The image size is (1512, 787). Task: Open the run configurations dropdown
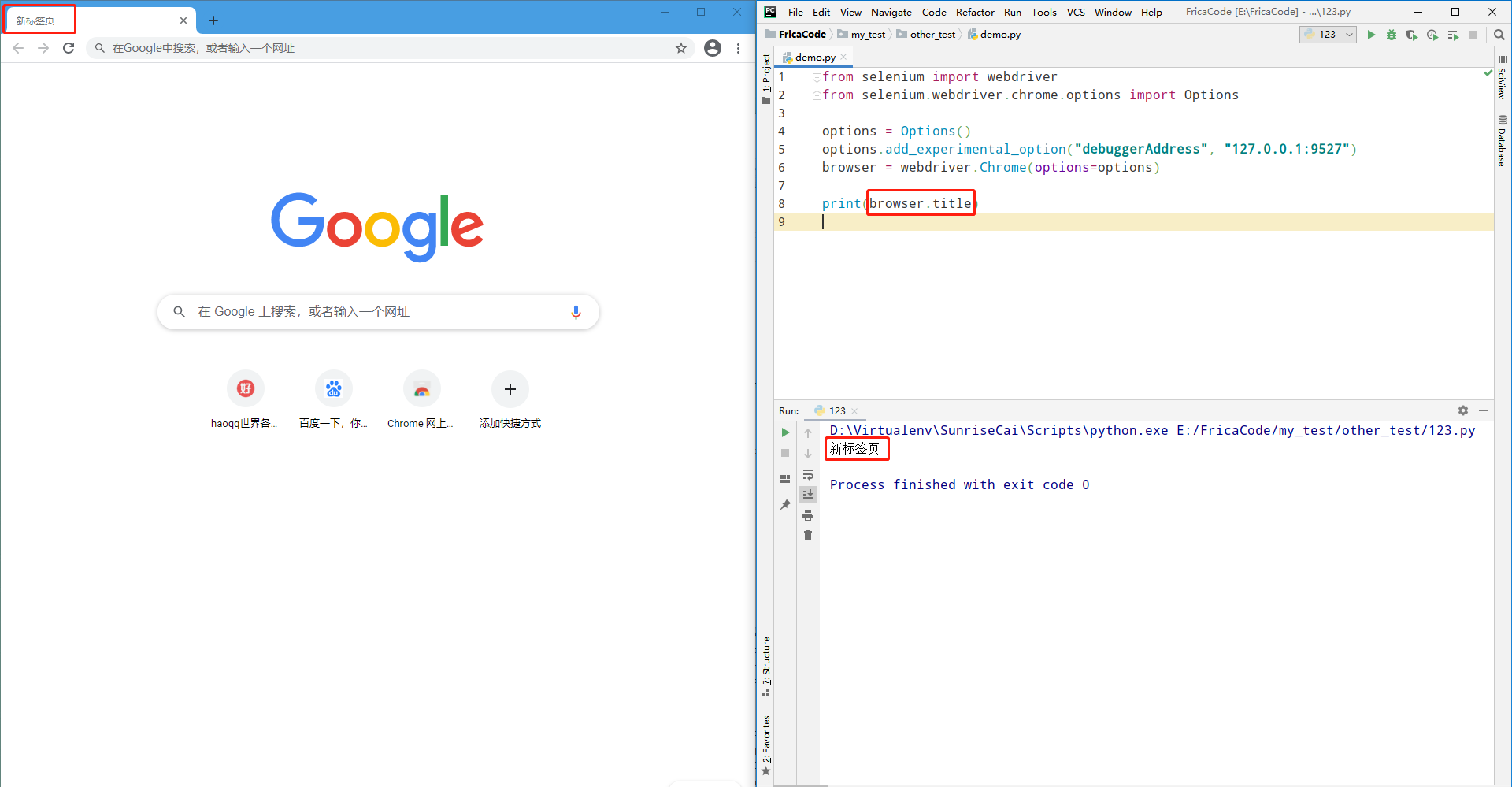[x=1348, y=35]
